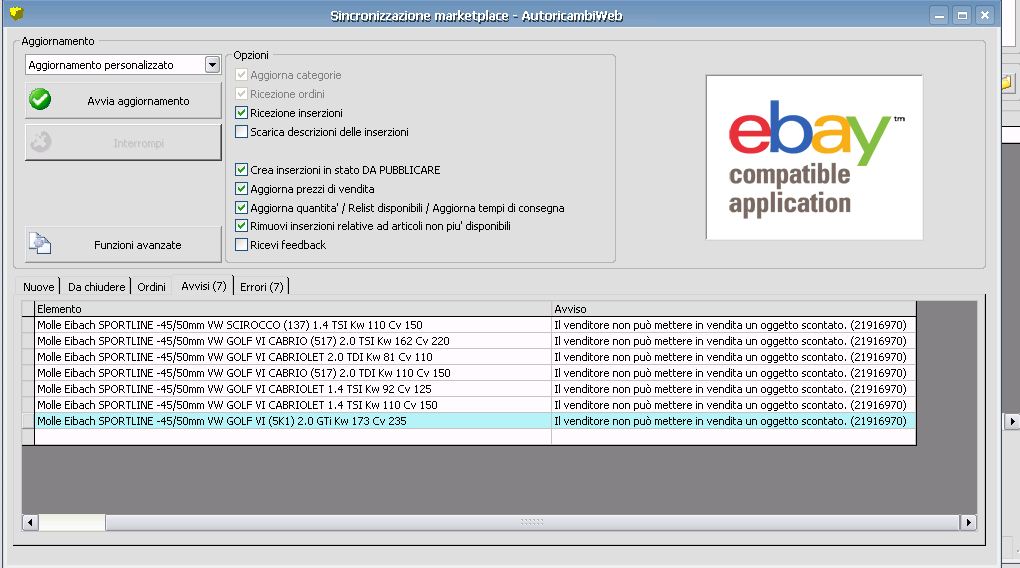Image resolution: width=1020 pixels, height=568 pixels.
Task: Switch to the Da chiudere tab
Action: [96, 287]
